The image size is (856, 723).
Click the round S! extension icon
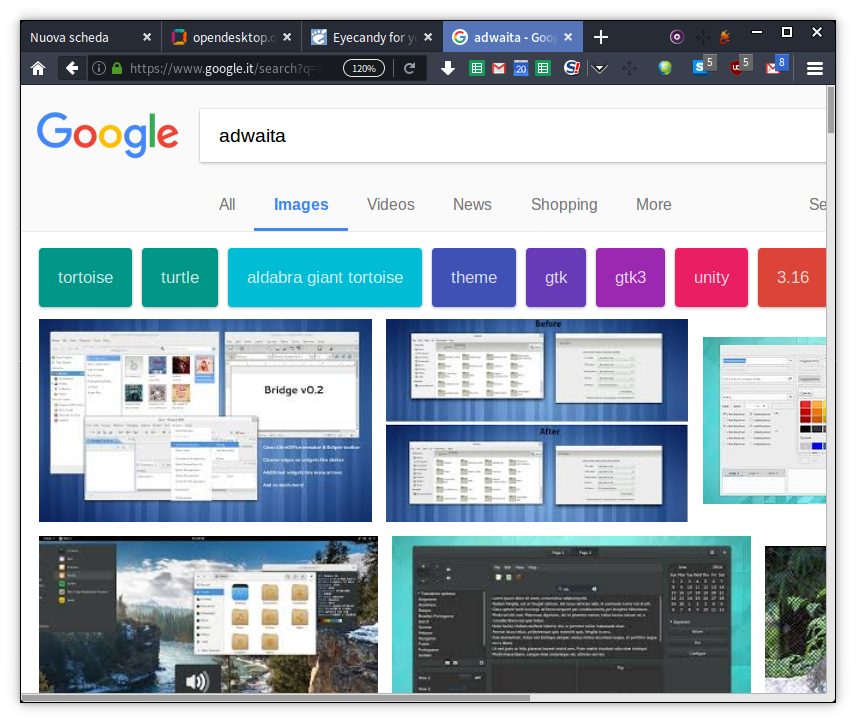pos(572,68)
